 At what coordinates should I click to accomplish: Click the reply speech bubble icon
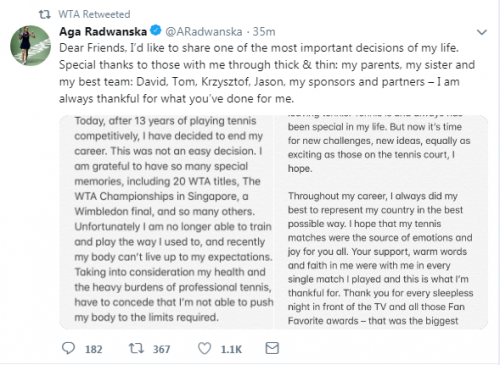pyautogui.click(x=69, y=348)
